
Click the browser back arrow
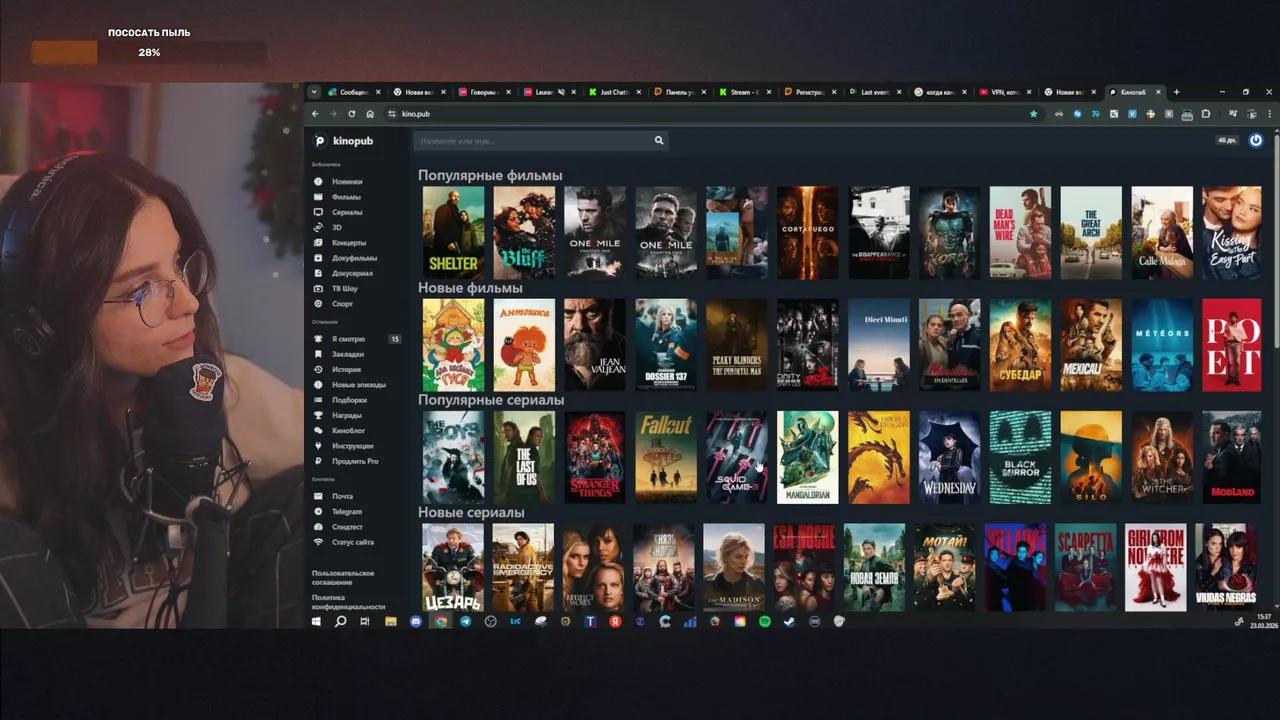315,114
